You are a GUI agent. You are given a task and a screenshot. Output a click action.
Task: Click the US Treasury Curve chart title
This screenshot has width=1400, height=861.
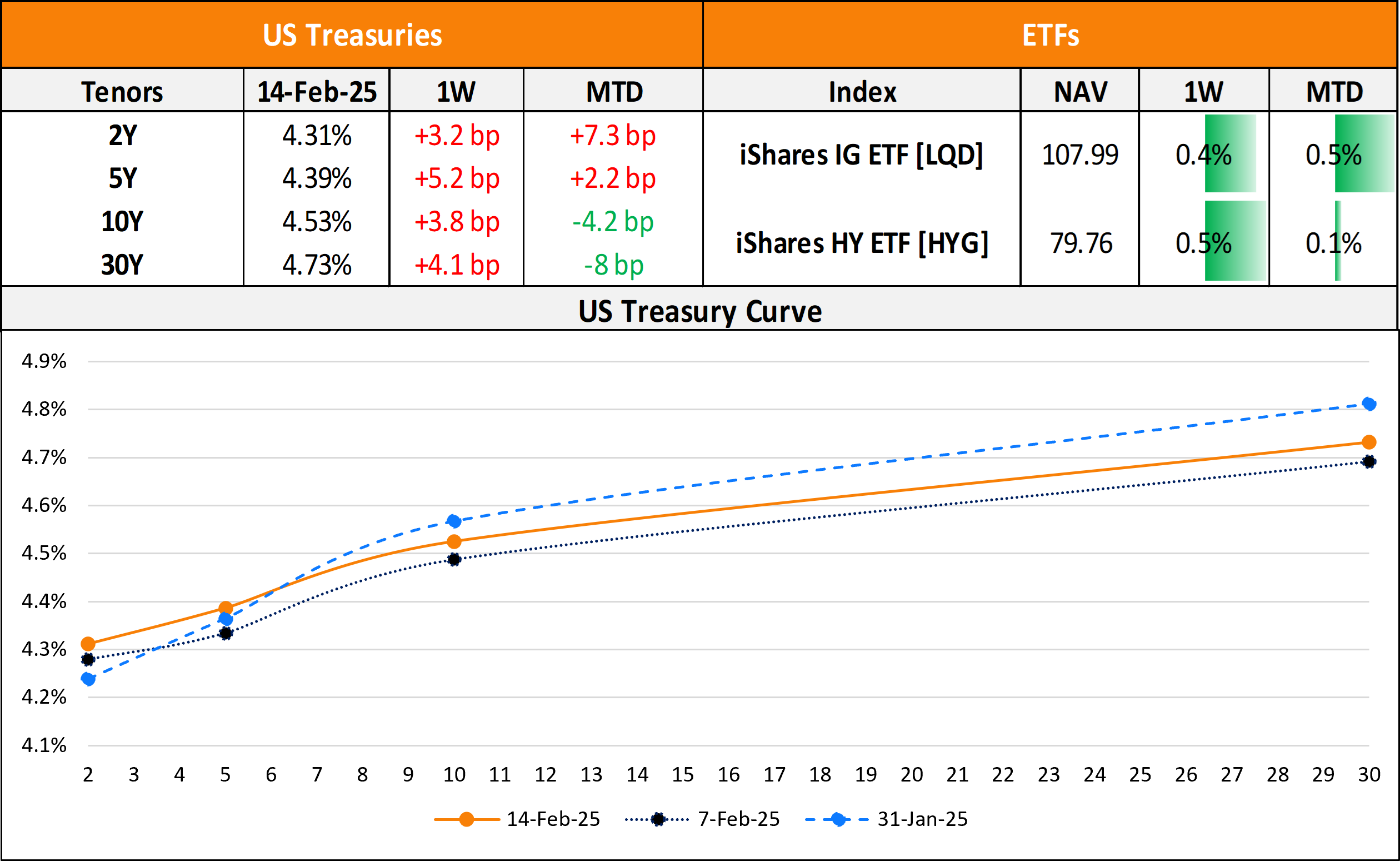pyautogui.click(x=700, y=311)
